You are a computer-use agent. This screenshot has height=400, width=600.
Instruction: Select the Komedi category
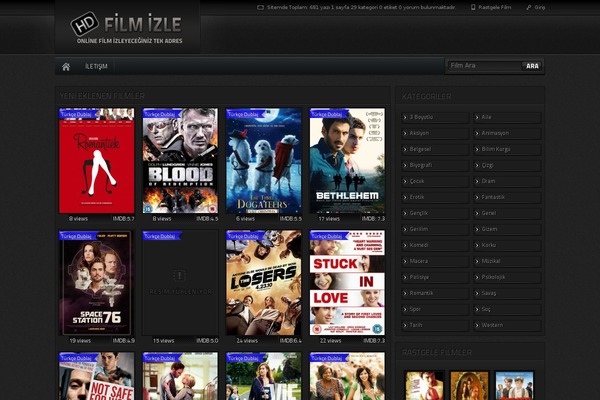coord(435,245)
